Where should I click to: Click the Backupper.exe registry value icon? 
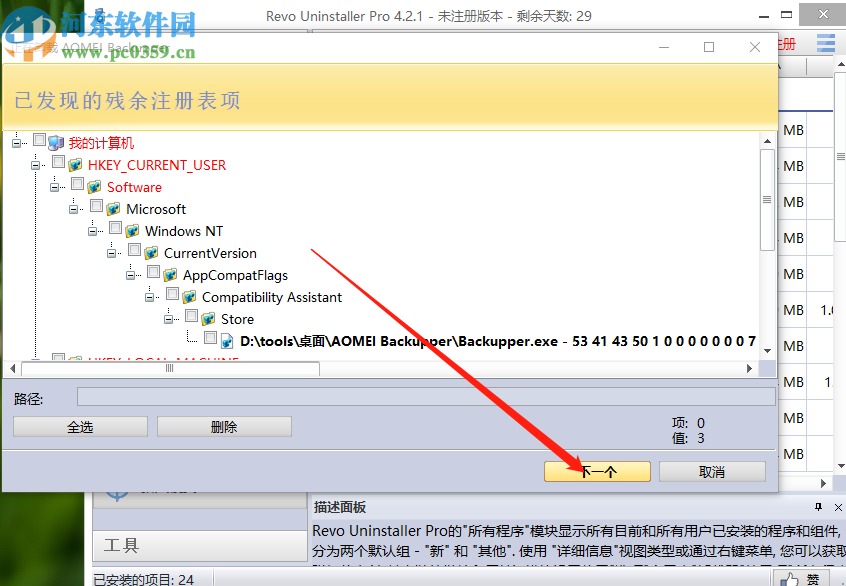pos(227,342)
